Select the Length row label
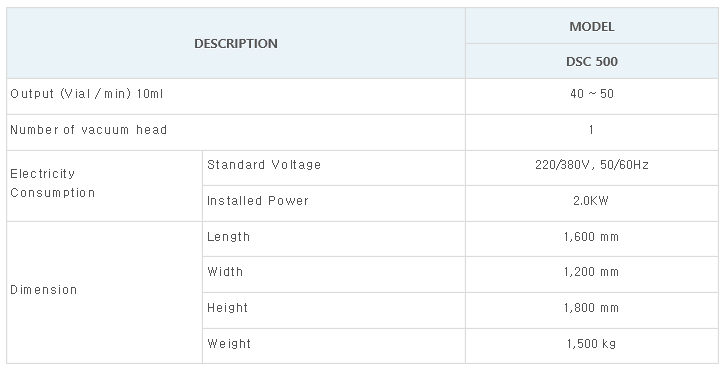The image size is (726, 372). (228, 237)
